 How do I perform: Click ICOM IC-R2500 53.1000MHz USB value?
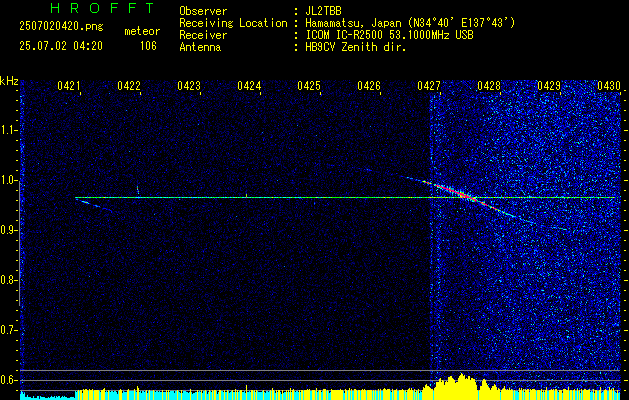[389, 35]
